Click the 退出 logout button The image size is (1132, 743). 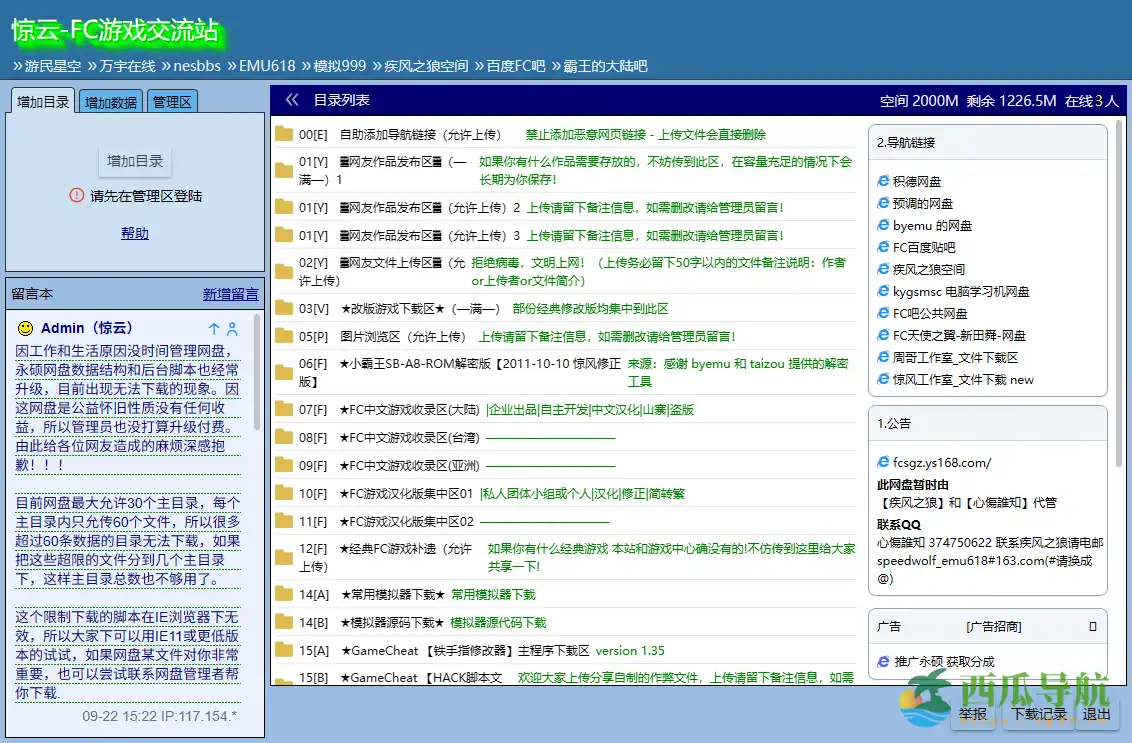[x=1095, y=715]
